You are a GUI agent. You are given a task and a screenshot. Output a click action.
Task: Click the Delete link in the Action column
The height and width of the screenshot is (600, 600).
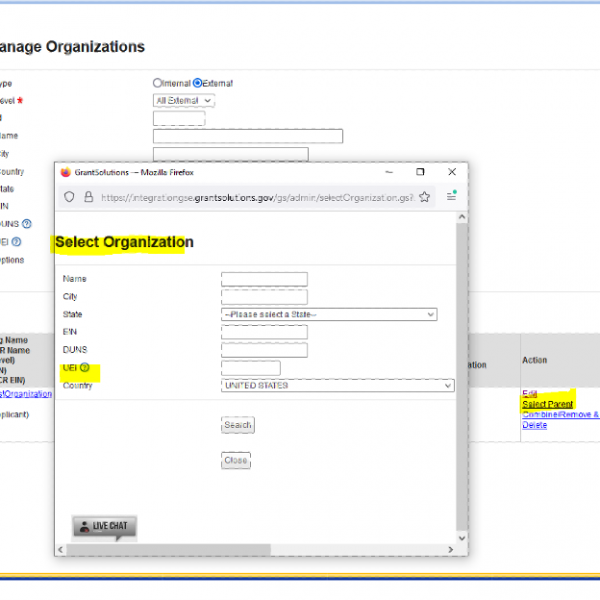click(x=534, y=425)
